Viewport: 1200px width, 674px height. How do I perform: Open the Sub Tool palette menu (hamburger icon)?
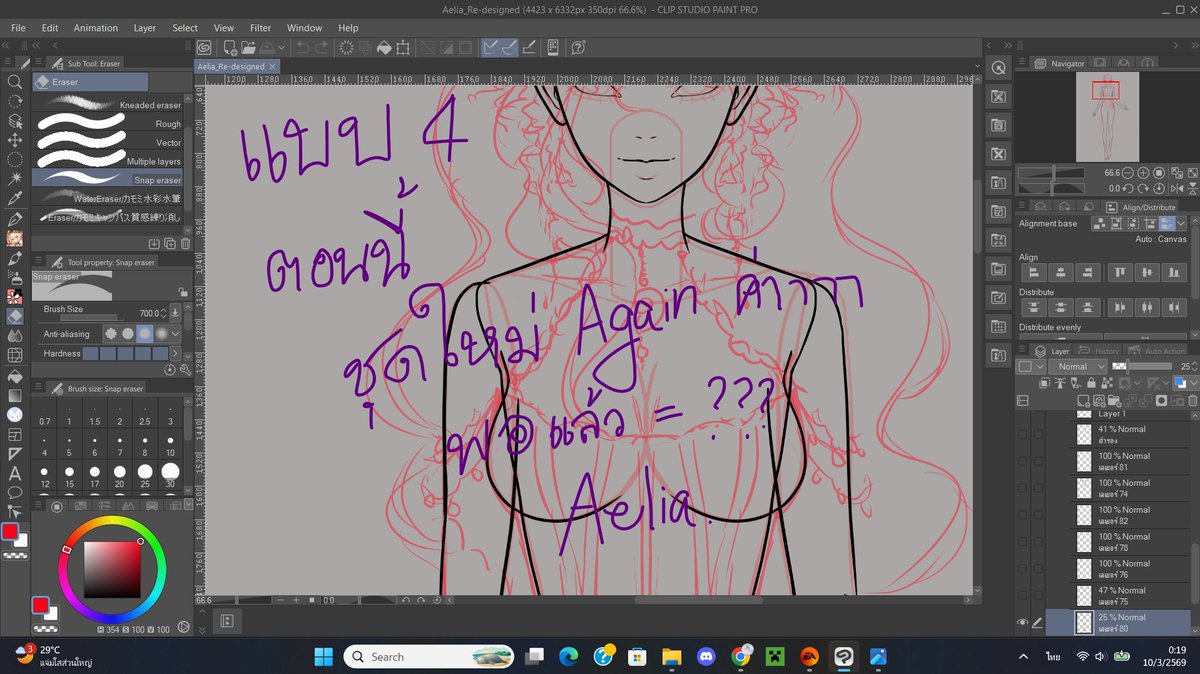[x=38, y=63]
